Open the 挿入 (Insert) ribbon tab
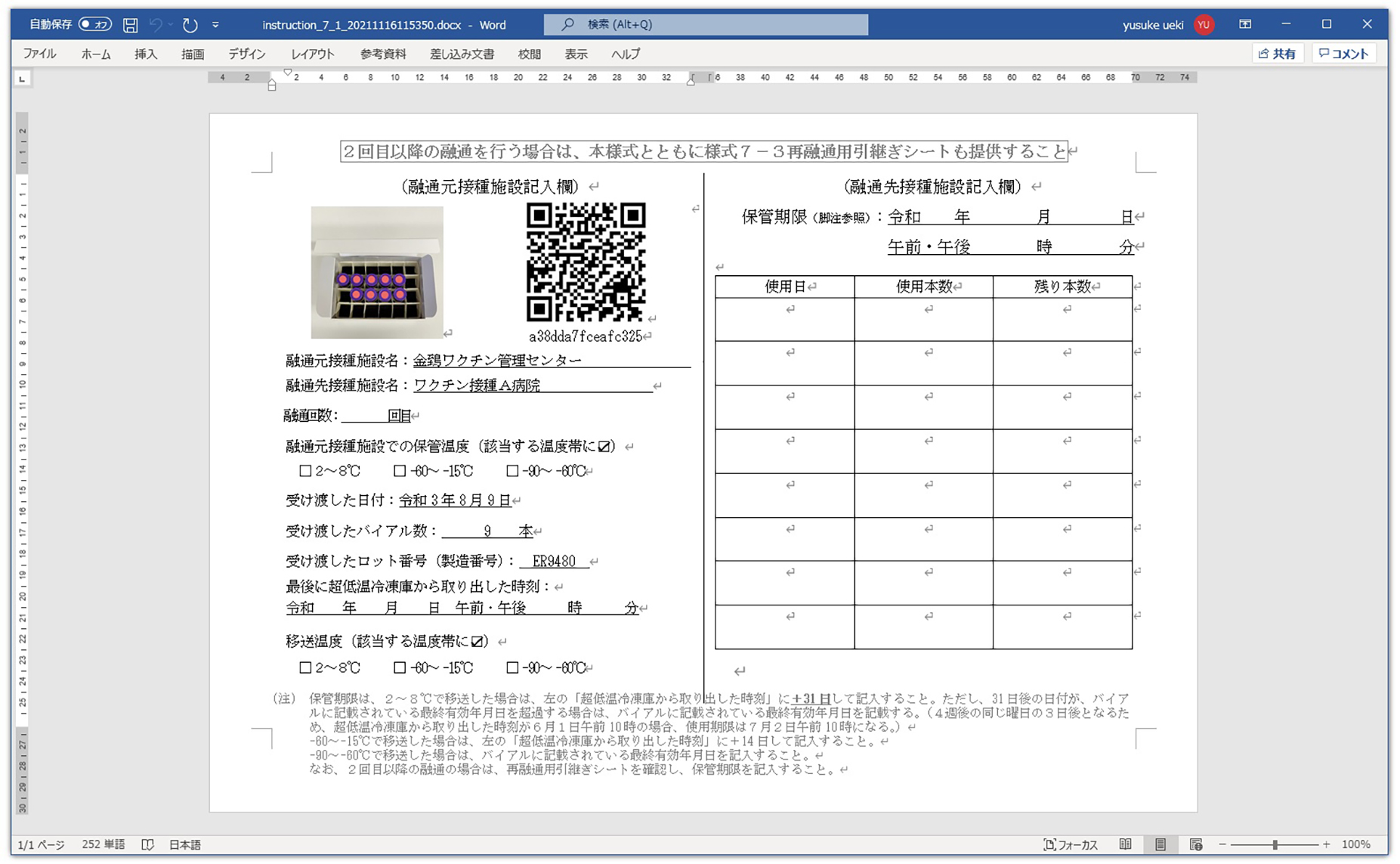Image resolution: width=1400 pixels, height=864 pixels. pos(145,54)
